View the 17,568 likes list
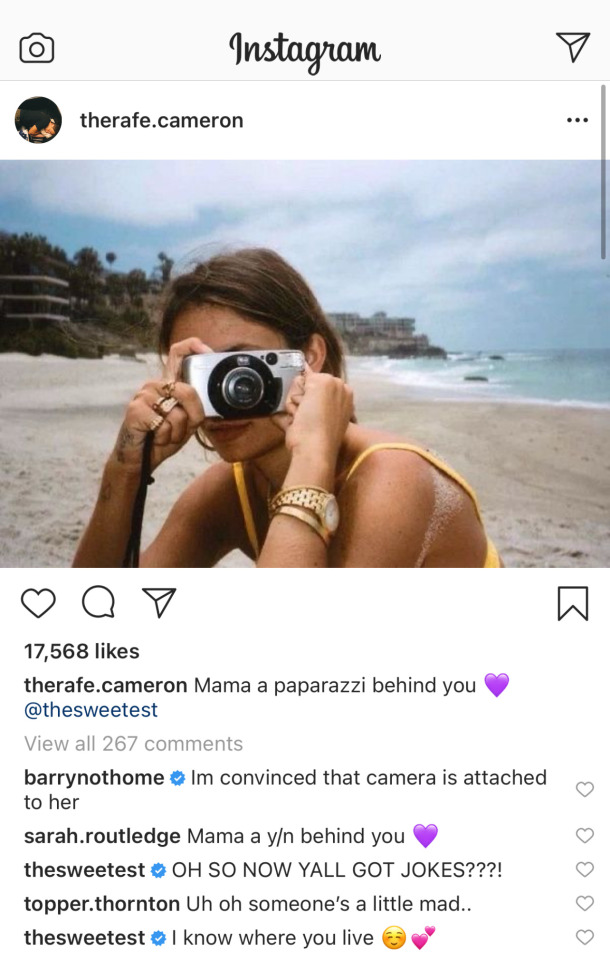The image size is (610, 960). [x=82, y=652]
